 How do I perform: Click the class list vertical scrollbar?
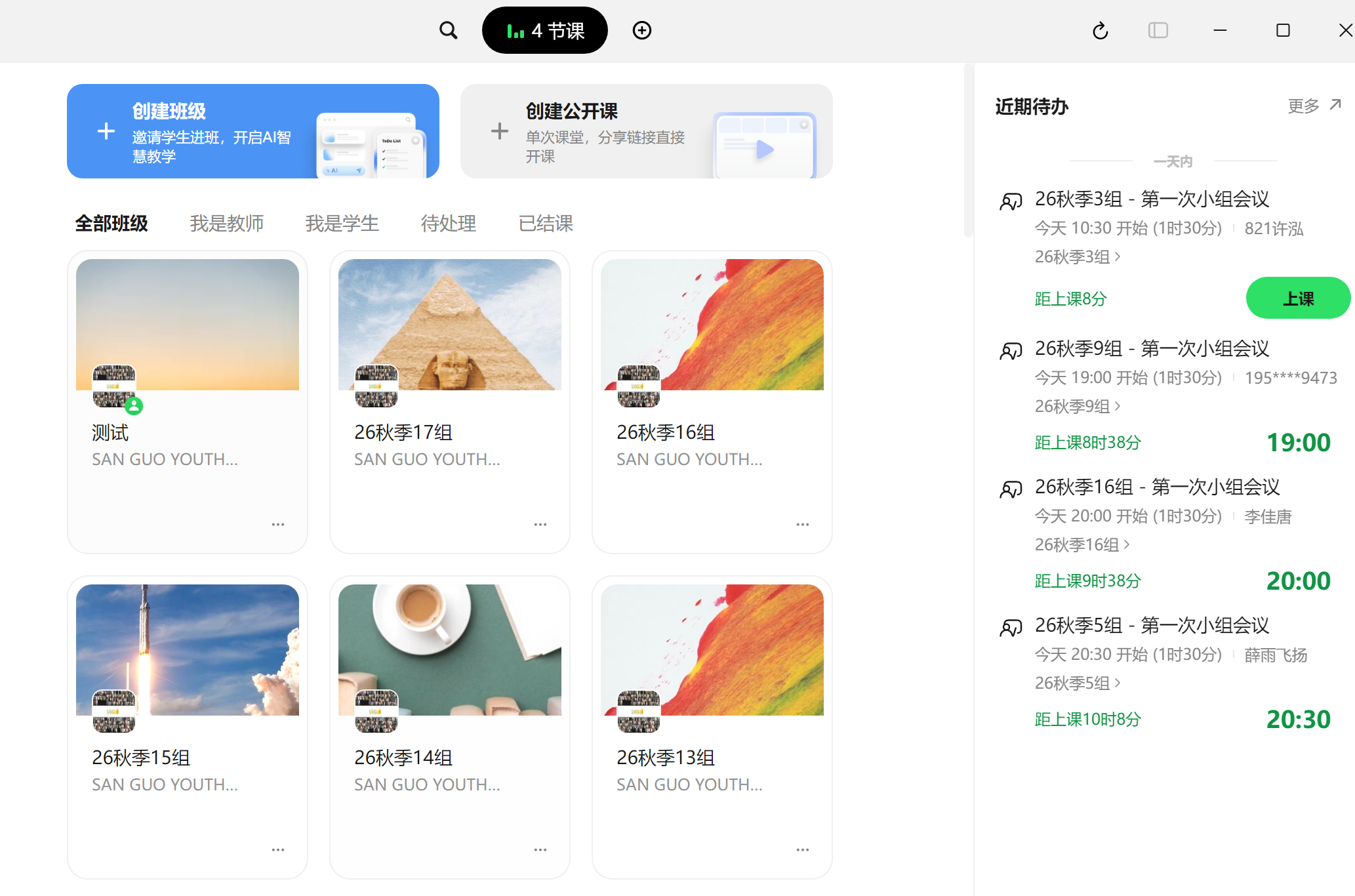coord(968,151)
